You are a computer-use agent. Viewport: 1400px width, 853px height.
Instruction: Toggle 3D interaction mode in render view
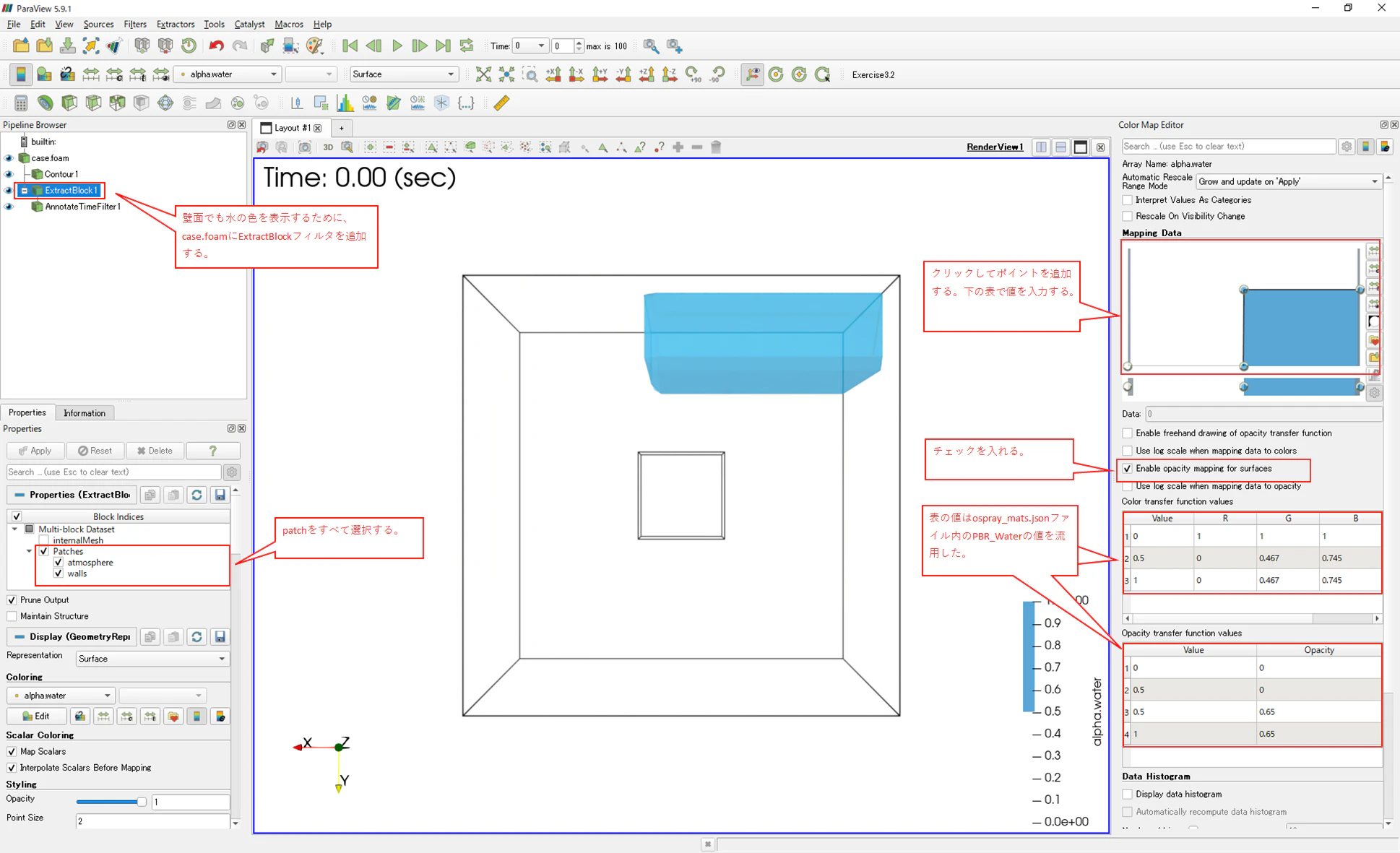pyautogui.click(x=328, y=147)
